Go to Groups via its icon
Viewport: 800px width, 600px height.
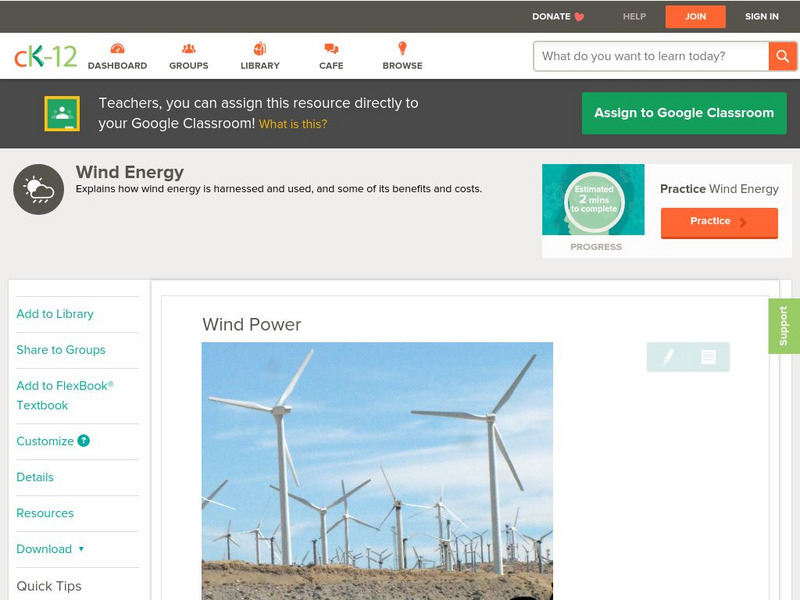188,49
